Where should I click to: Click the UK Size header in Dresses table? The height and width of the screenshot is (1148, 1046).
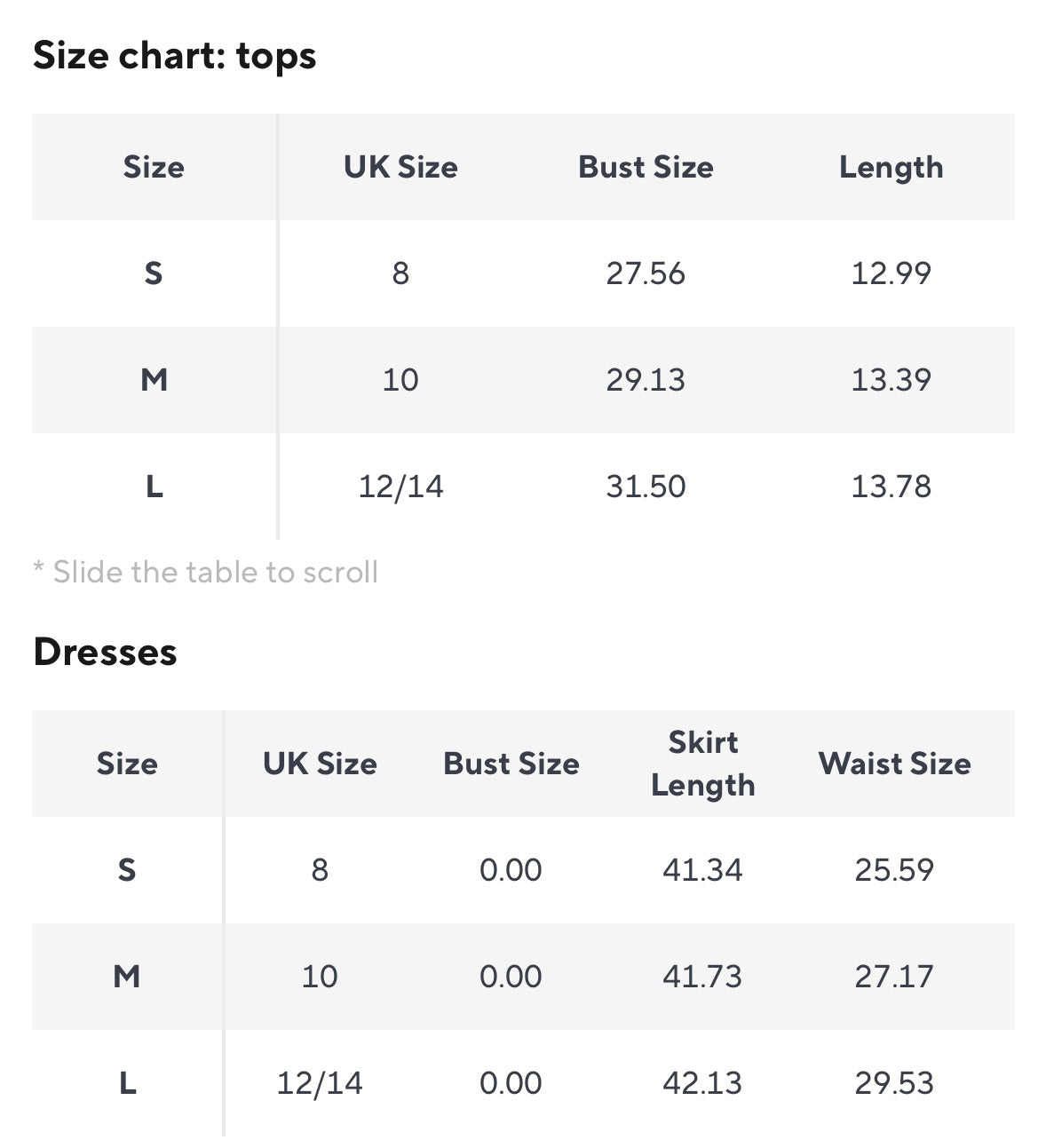pyautogui.click(x=320, y=764)
